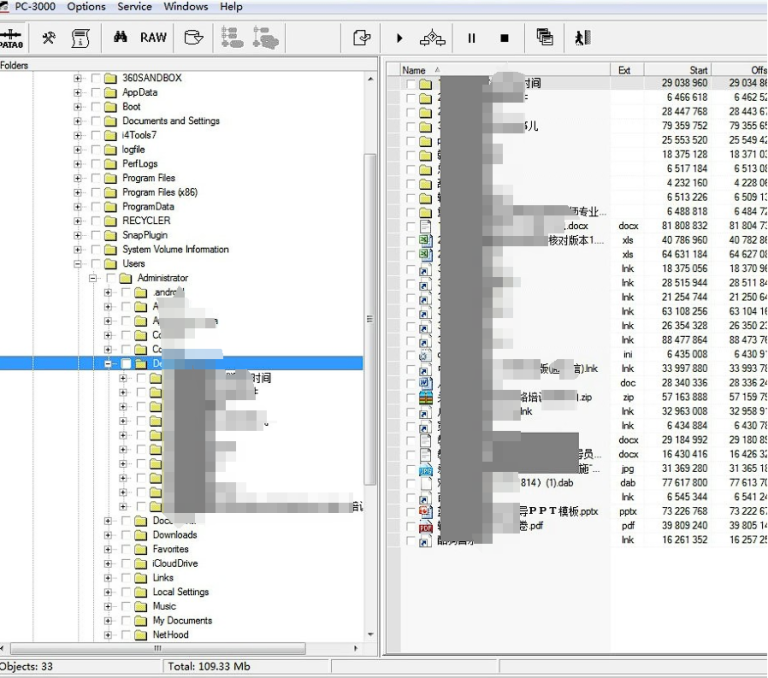Click the Stop square toolbar button
Screen dimensions: 768x678
tap(504, 38)
